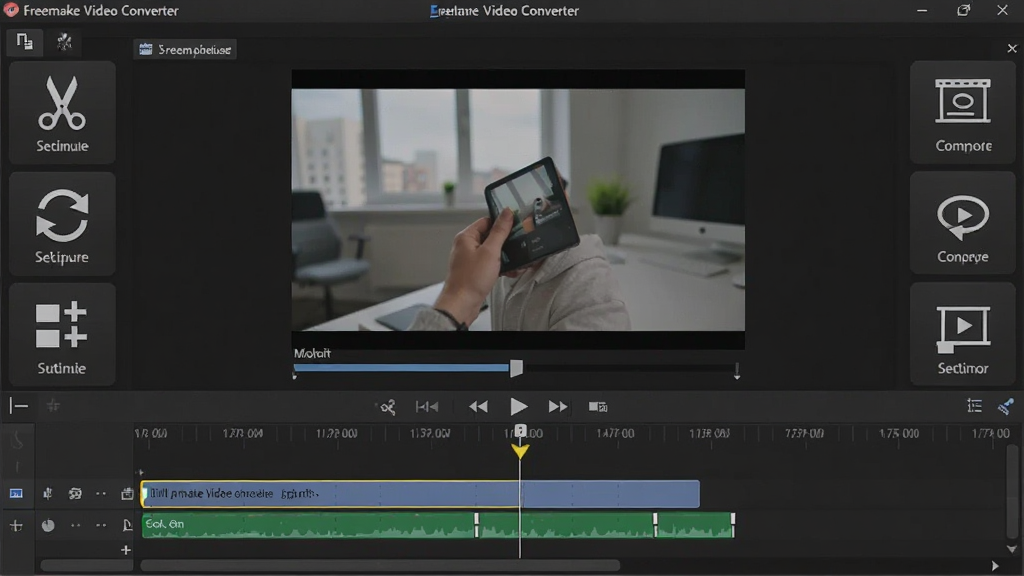Toggle the video track type icon
1024x576 pixels.
[16, 494]
